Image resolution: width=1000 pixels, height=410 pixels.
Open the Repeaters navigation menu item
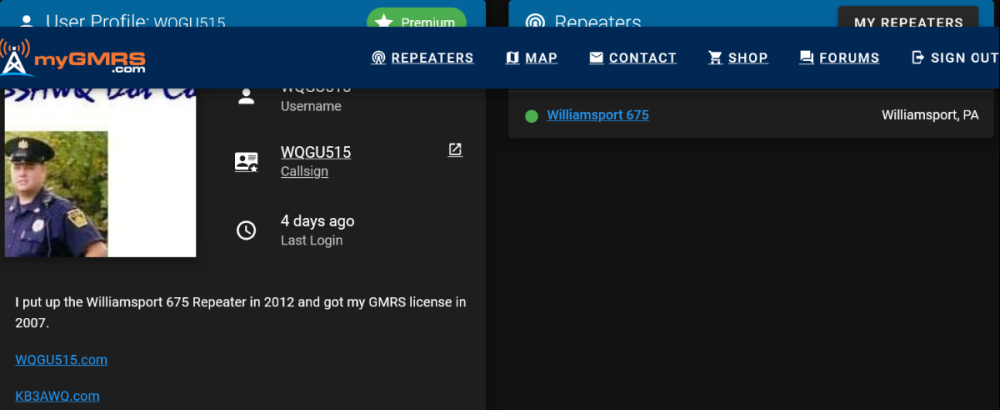point(422,58)
